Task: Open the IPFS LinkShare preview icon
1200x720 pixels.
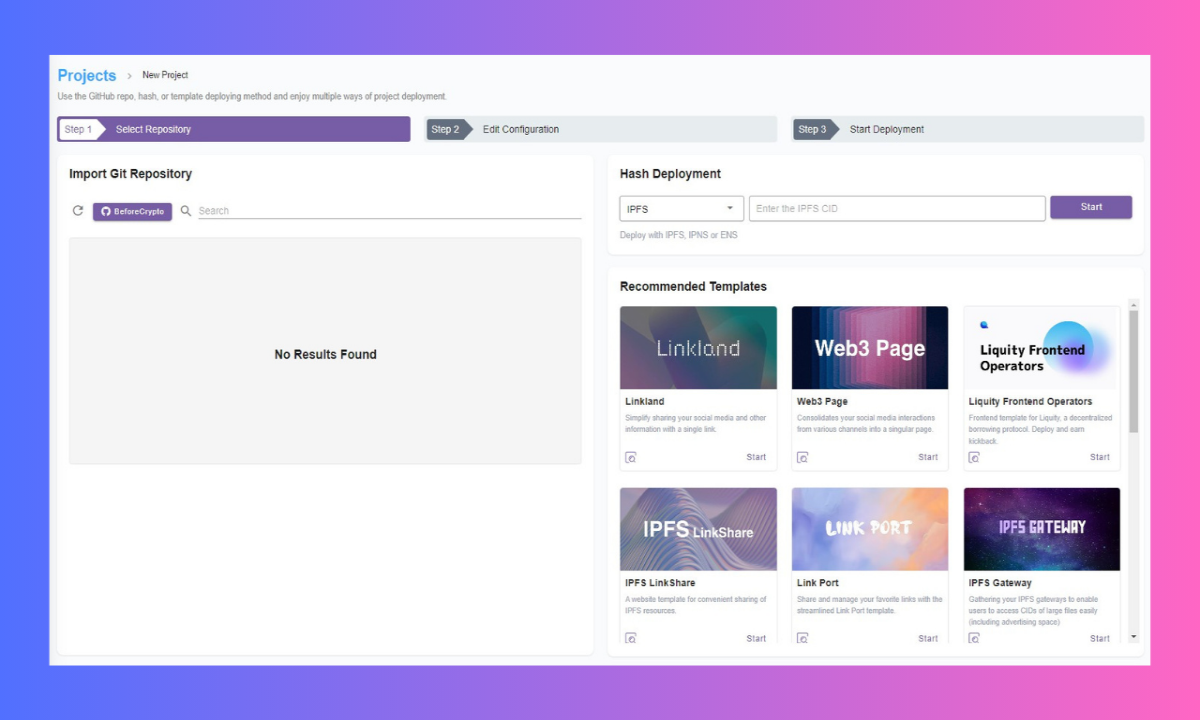Action: (631, 638)
